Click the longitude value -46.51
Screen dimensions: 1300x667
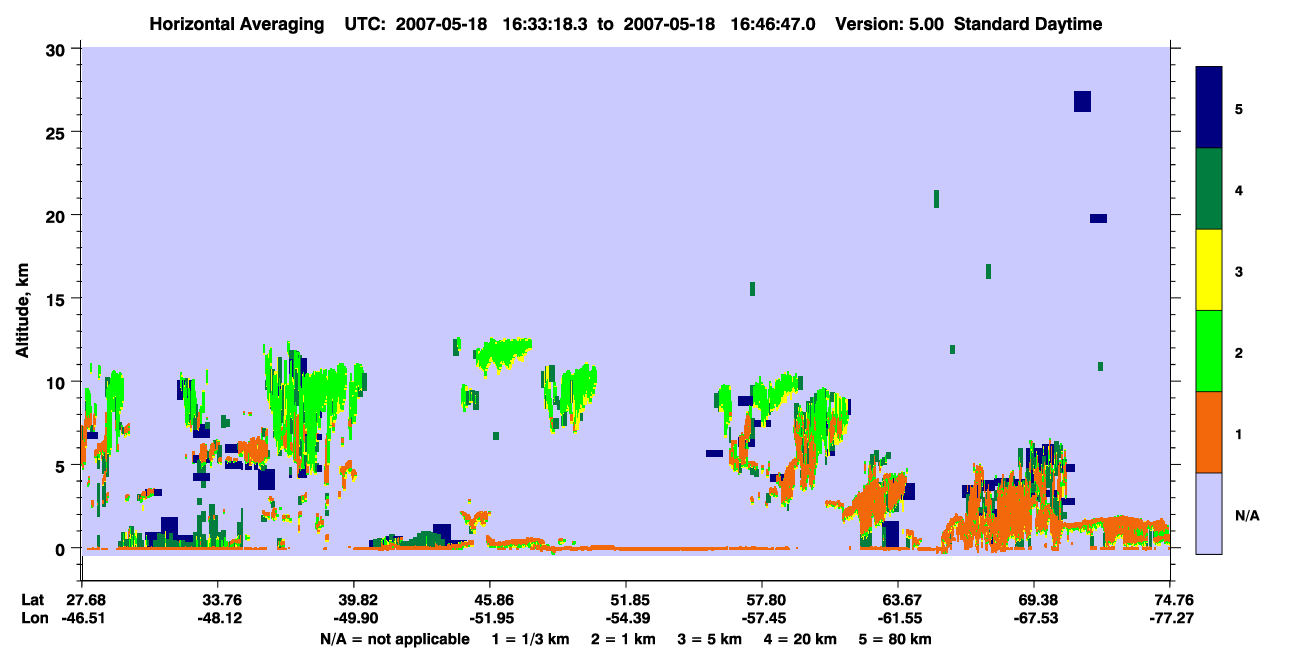tap(83, 618)
